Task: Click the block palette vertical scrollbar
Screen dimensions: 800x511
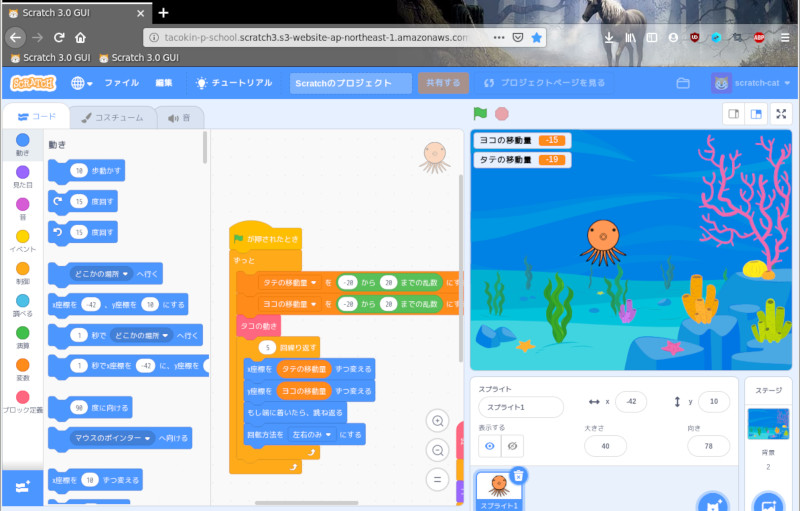Action: pyautogui.click(x=205, y=147)
